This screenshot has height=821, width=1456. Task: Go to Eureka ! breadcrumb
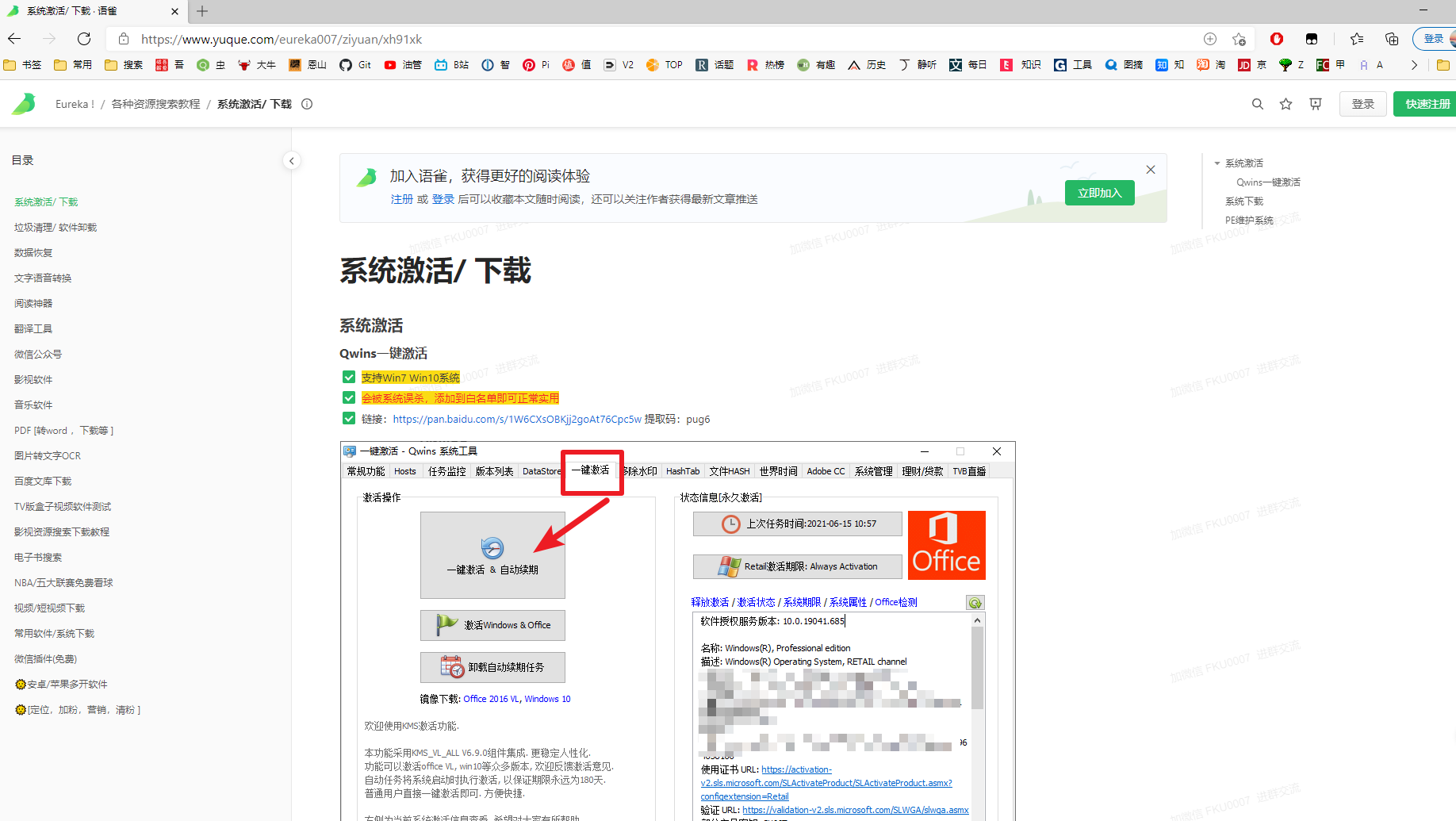[75, 104]
